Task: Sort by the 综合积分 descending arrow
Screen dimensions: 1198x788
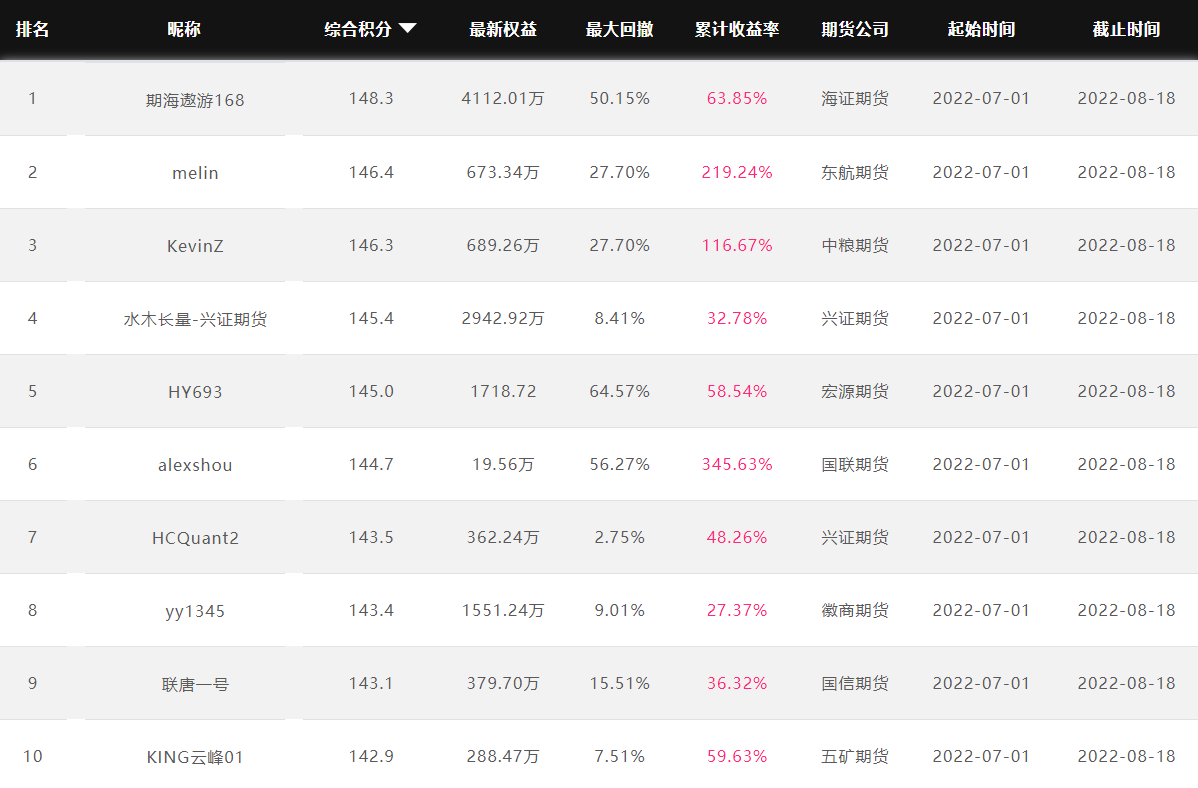Action: tap(408, 29)
